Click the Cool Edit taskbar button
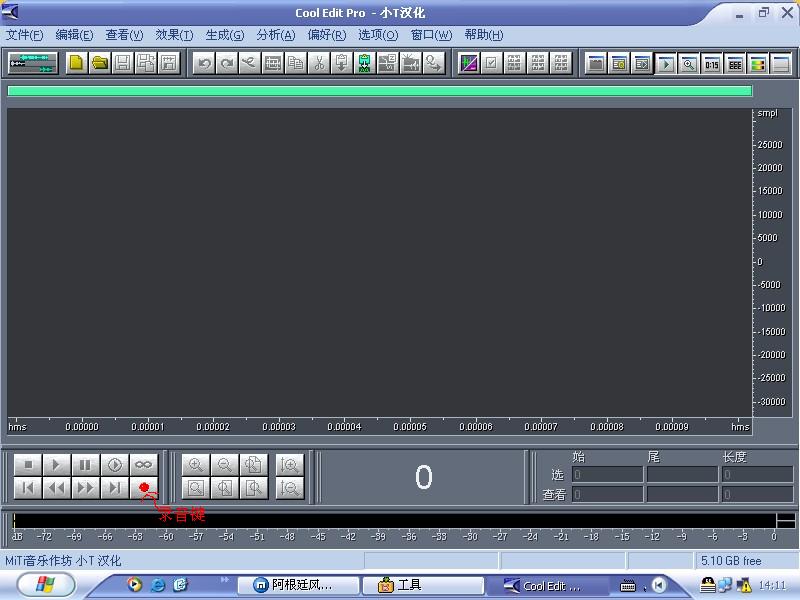Image resolution: width=800 pixels, height=600 pixels. [548, 586]
